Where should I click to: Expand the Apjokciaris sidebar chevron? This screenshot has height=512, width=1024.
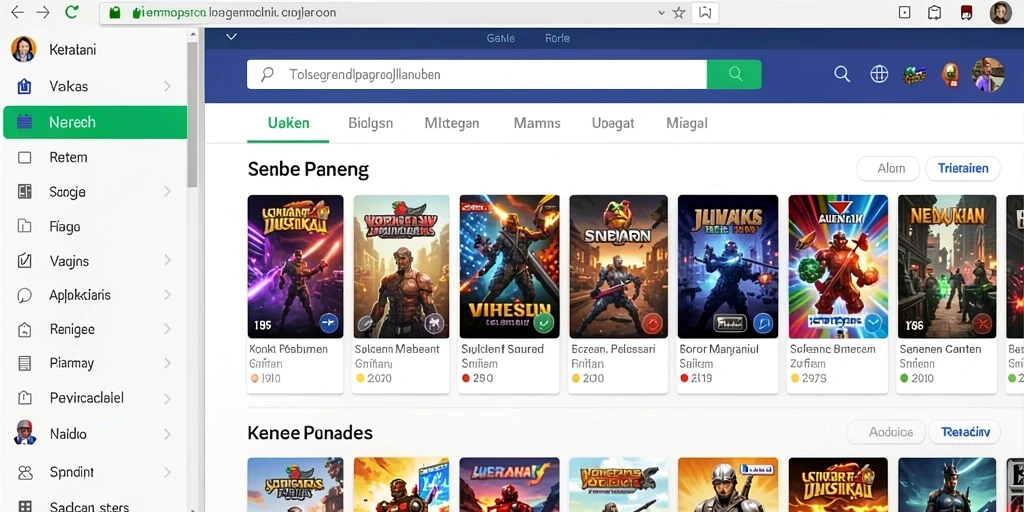pyautogui.click(x=167, y=295)
